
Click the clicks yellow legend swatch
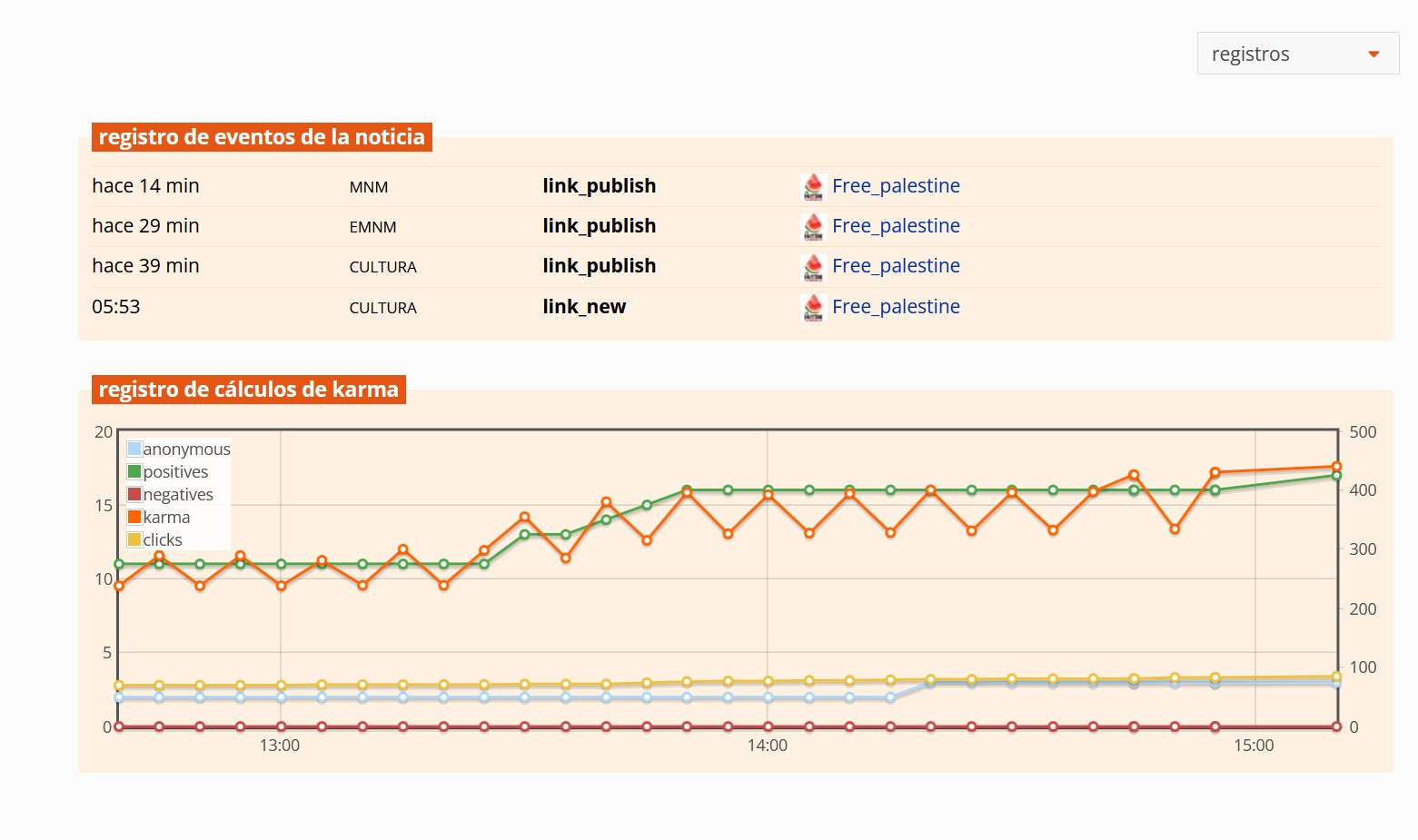134,539
